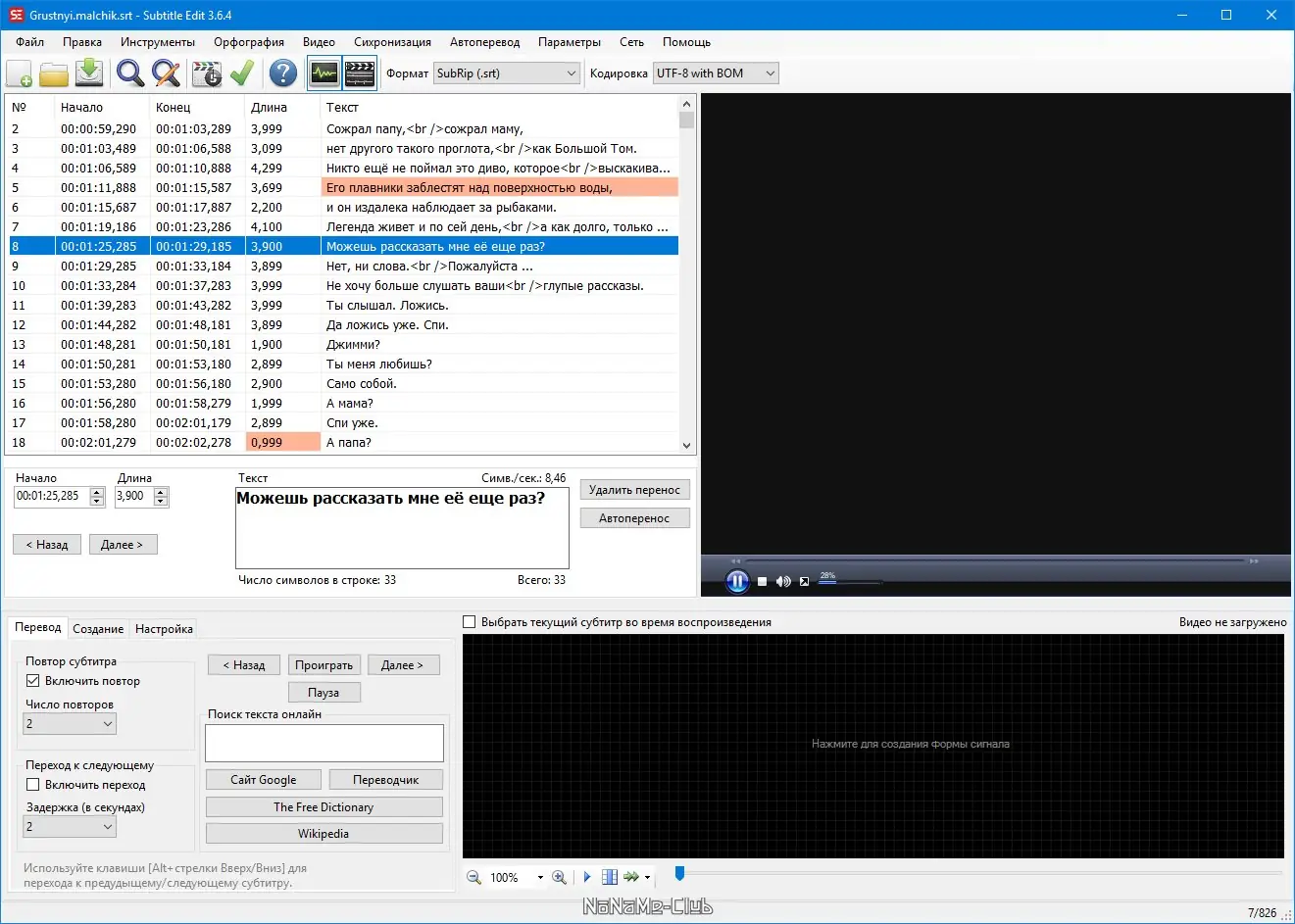Check the 'Включить переход' checkbox

pos(32,785)
